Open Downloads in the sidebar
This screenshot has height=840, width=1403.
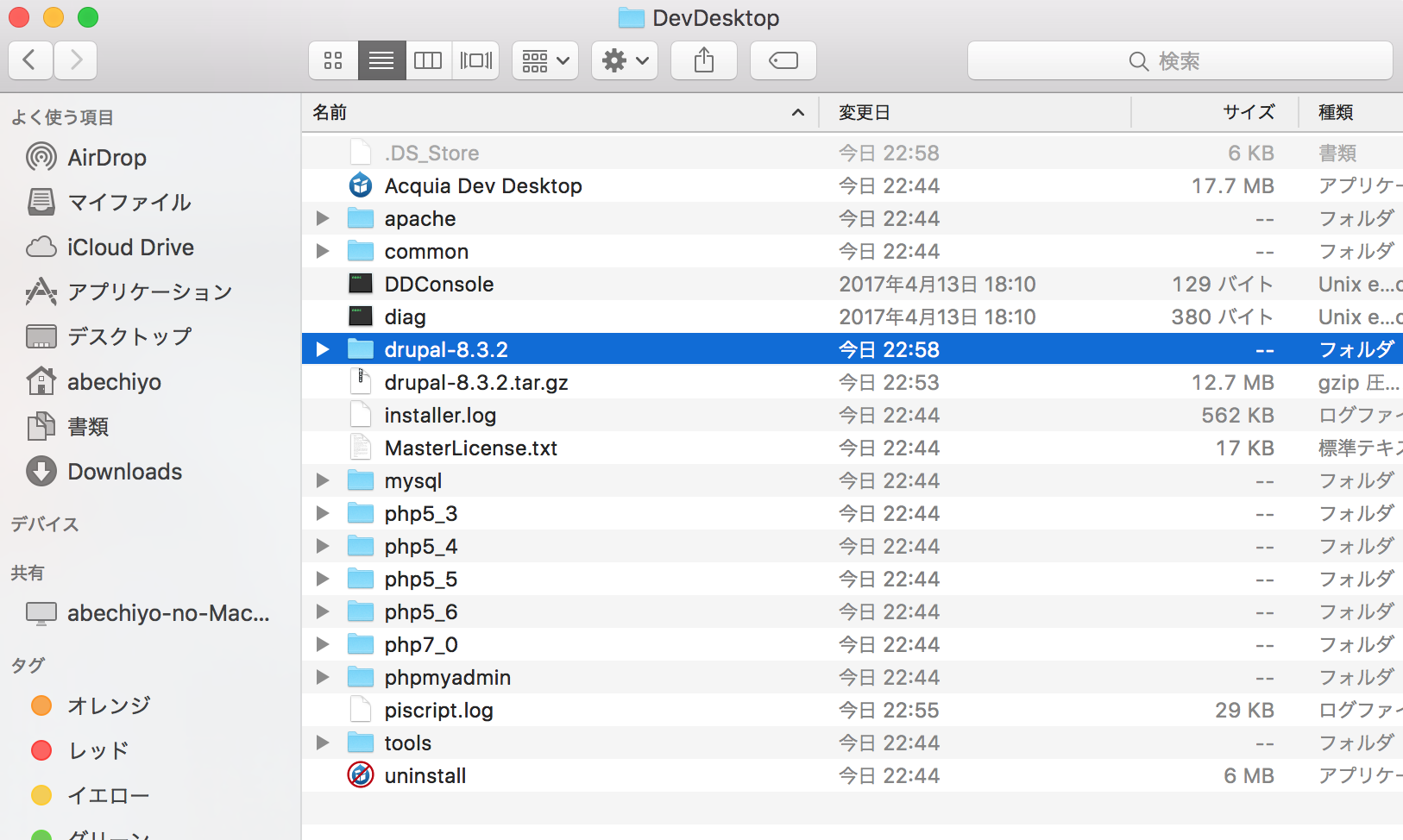(124, 472)
